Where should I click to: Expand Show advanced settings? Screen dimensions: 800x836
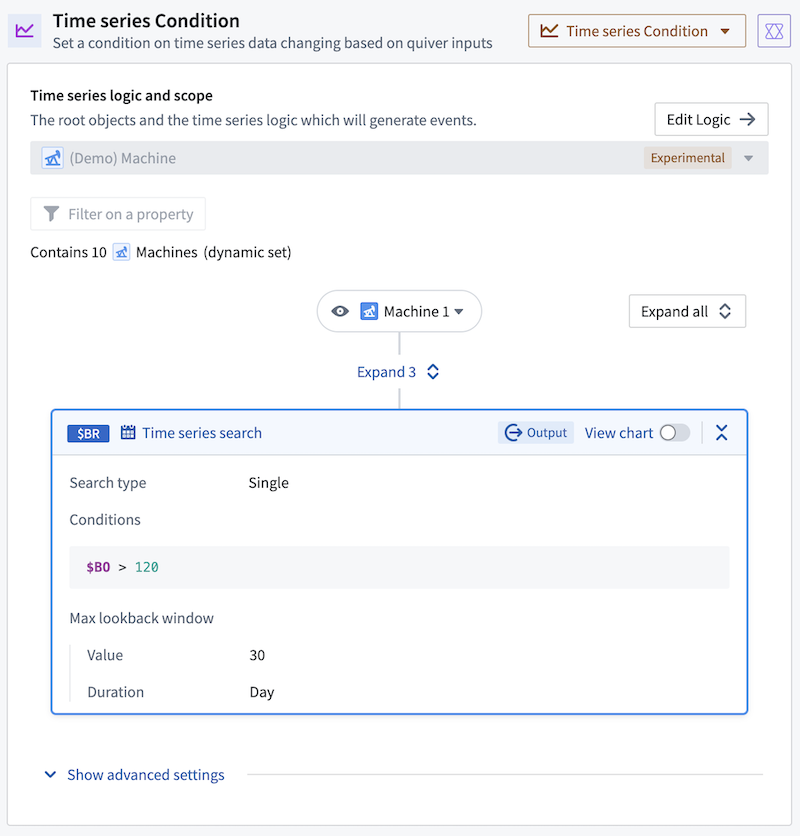[135, 775]
